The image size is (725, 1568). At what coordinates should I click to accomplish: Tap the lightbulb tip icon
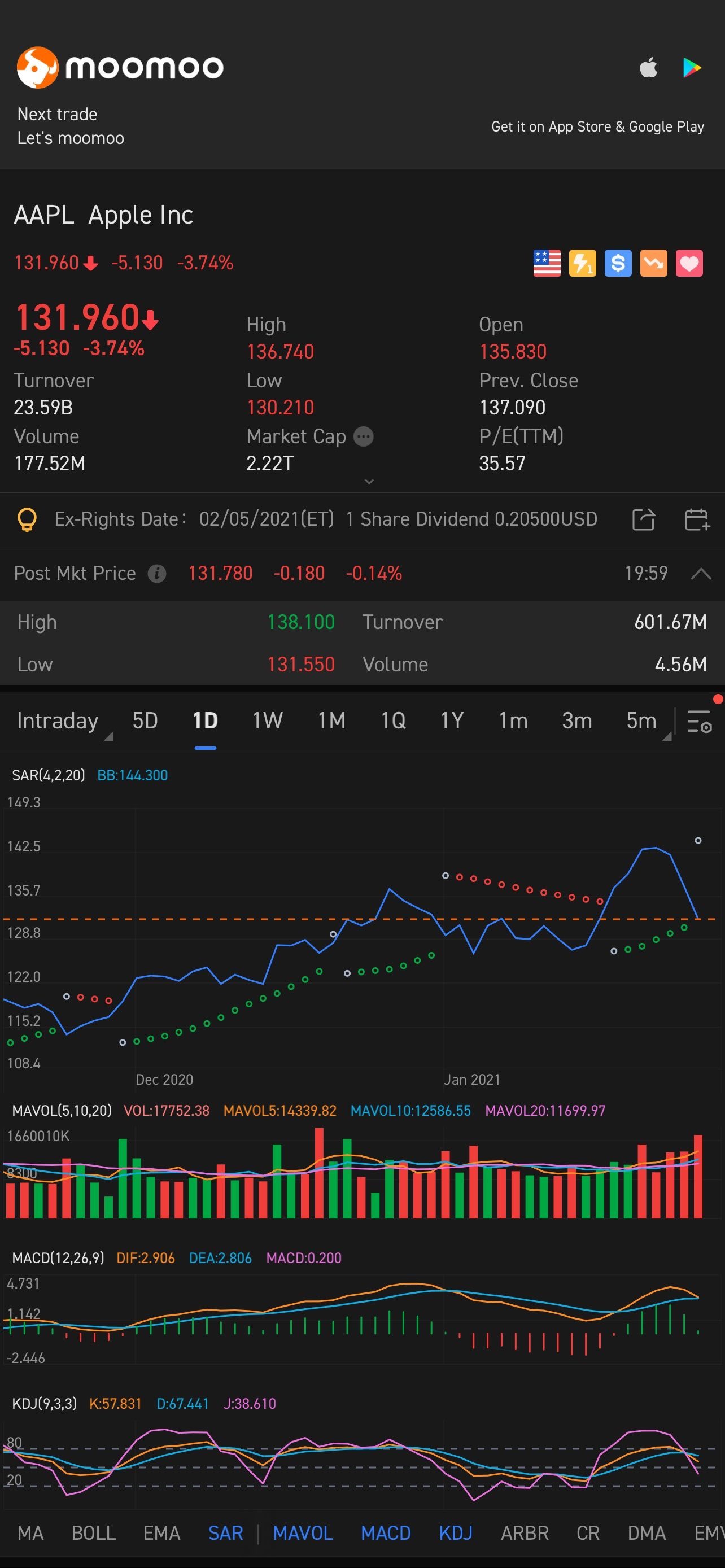(x=27, y=520)
